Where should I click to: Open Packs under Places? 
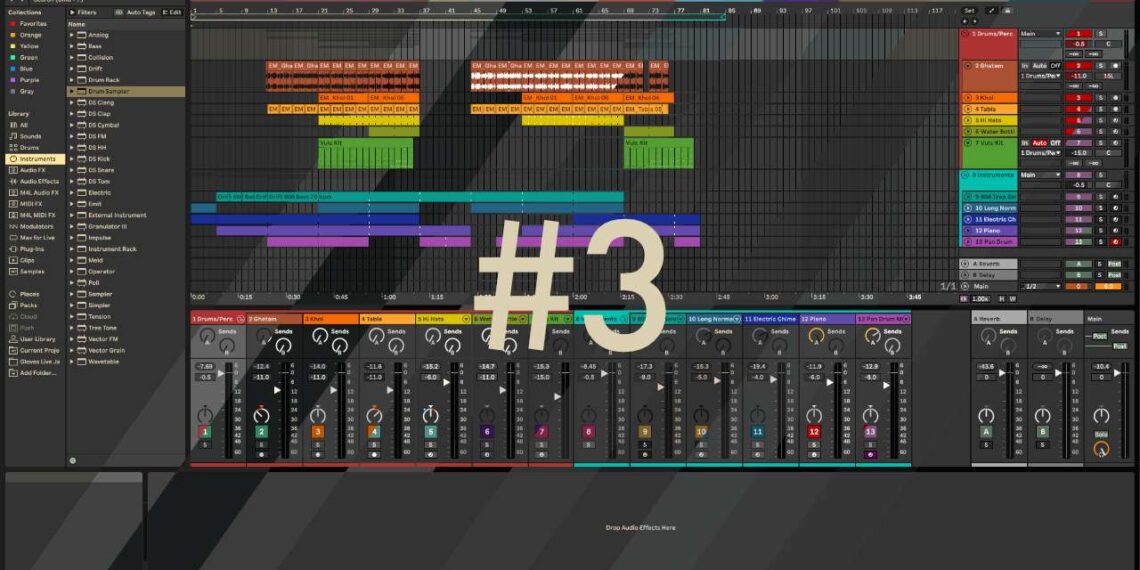point(28,305)
